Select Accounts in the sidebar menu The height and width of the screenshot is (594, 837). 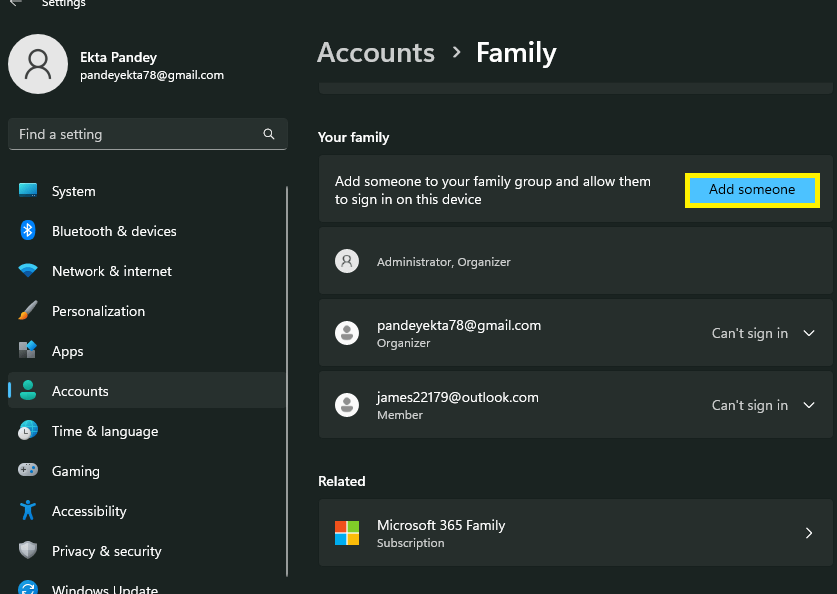tap(80, 391)
